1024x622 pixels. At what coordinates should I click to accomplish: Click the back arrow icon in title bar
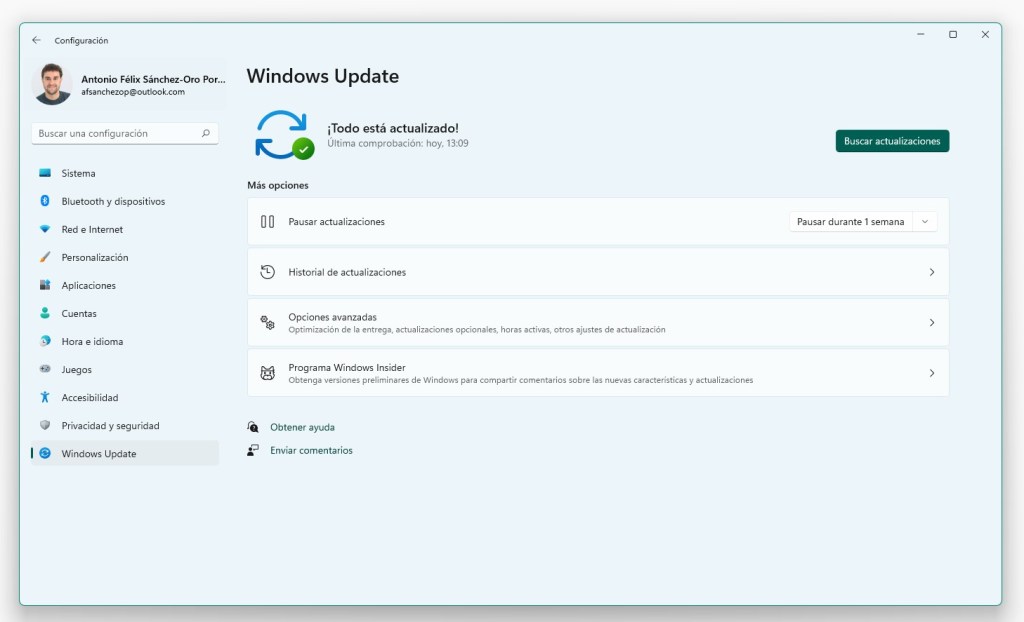pos(37,40)
